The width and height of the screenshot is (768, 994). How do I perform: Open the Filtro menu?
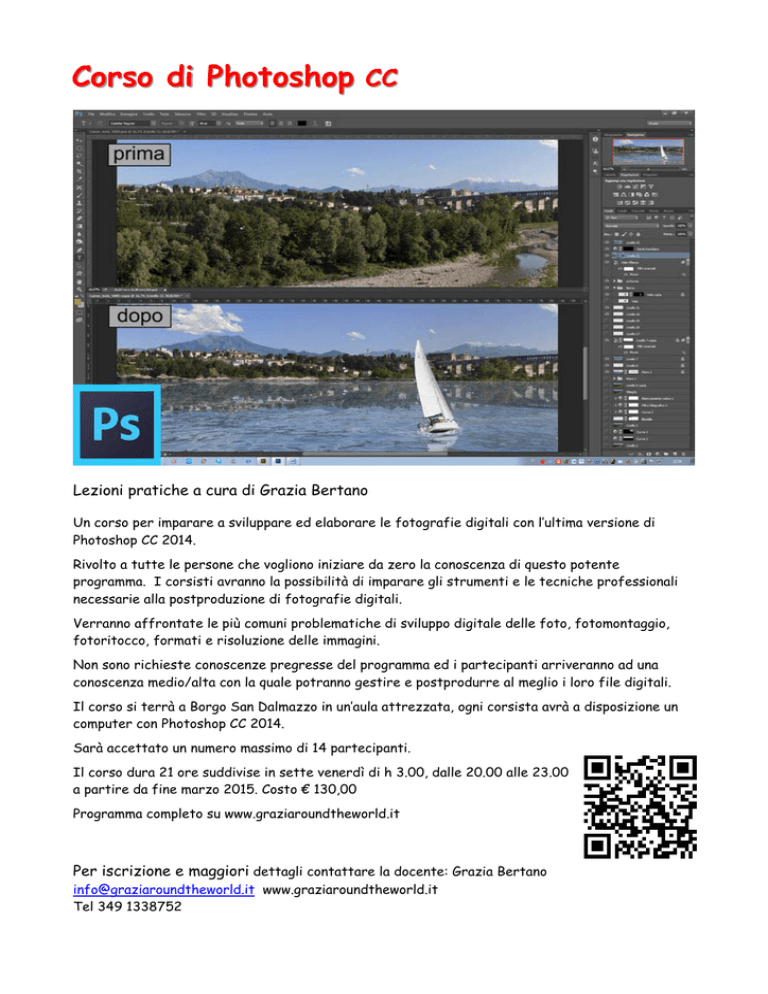click(x=201, y=113)
